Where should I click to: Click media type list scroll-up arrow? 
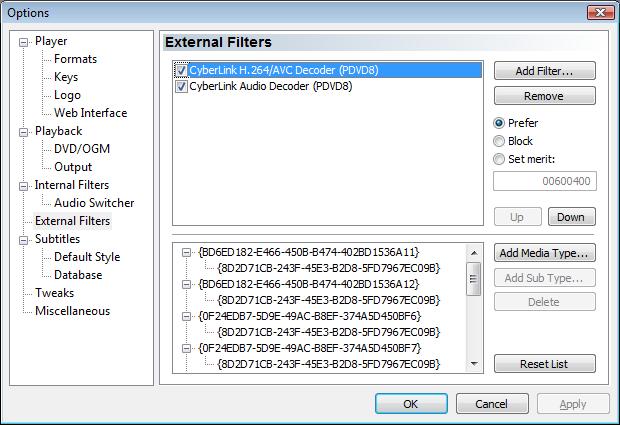coord(474,253)
